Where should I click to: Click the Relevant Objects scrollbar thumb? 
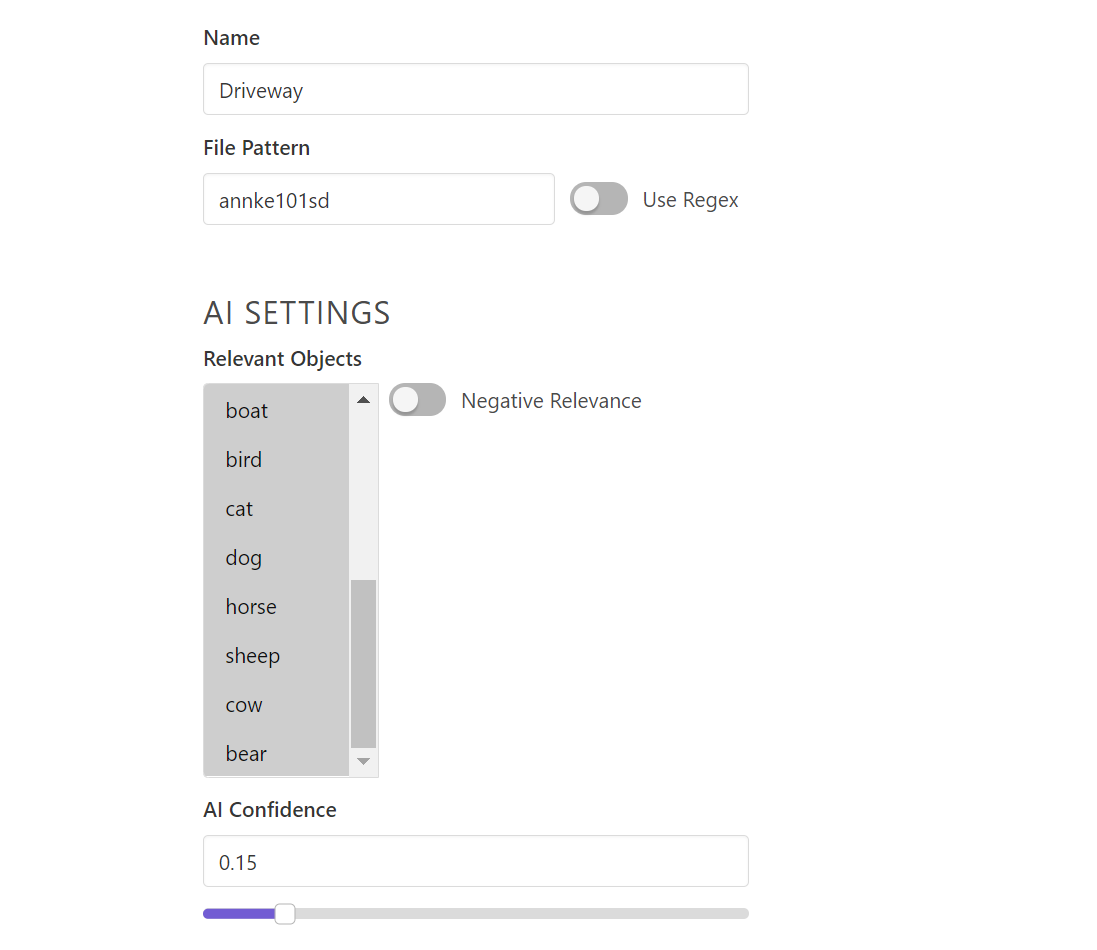click(x=363, y=664)
